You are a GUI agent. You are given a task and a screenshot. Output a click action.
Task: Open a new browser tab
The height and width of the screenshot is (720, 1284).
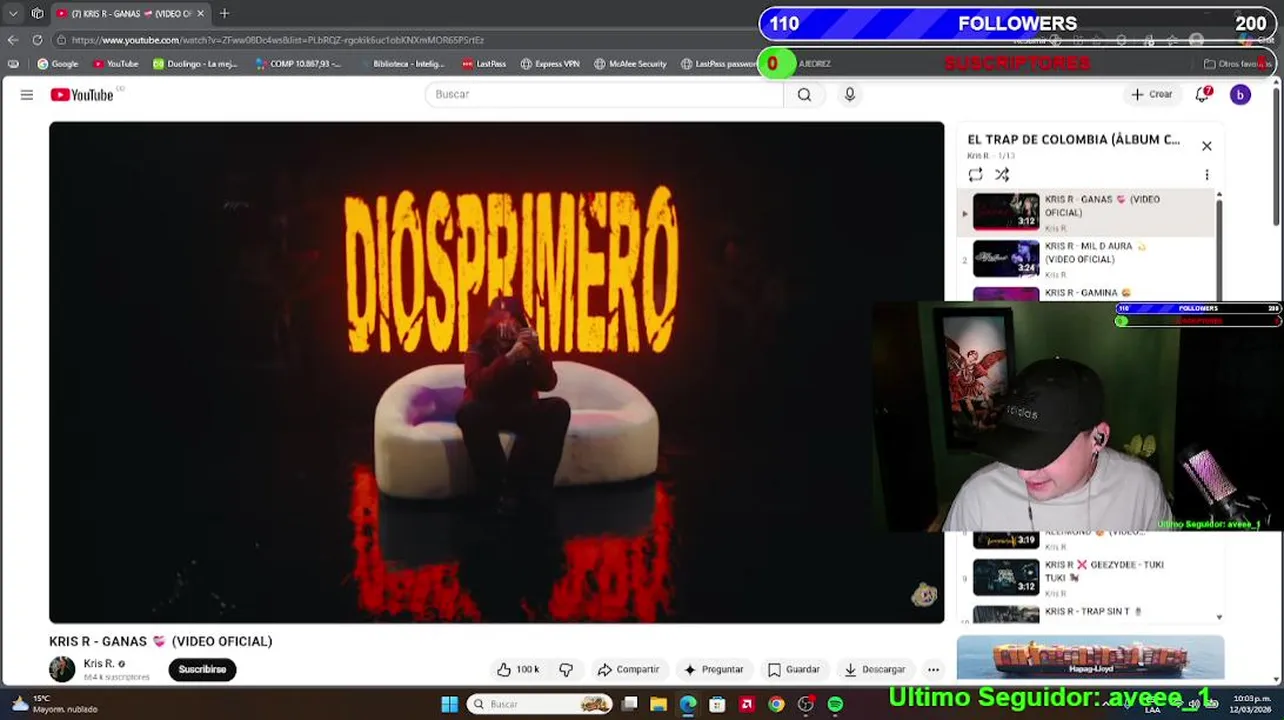click(224, 13)
